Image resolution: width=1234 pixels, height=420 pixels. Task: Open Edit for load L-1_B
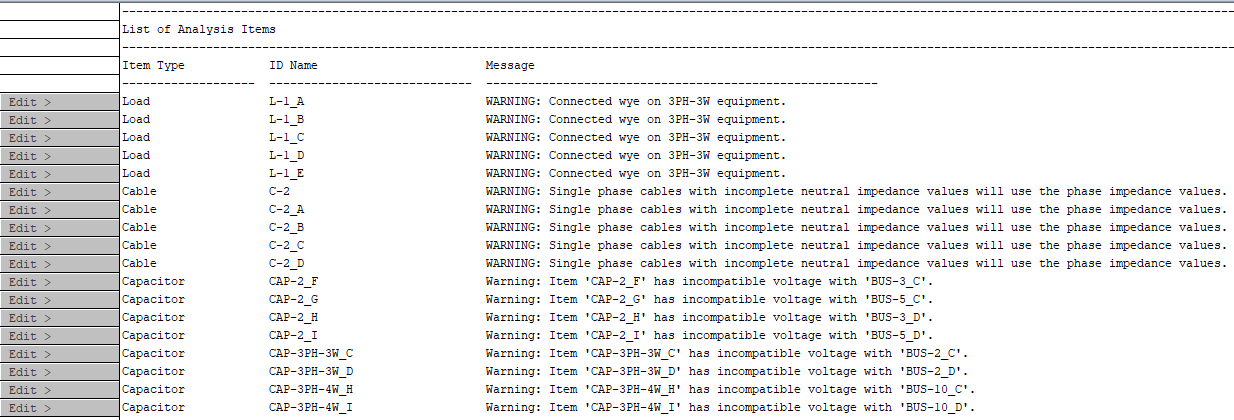[59, 120]
